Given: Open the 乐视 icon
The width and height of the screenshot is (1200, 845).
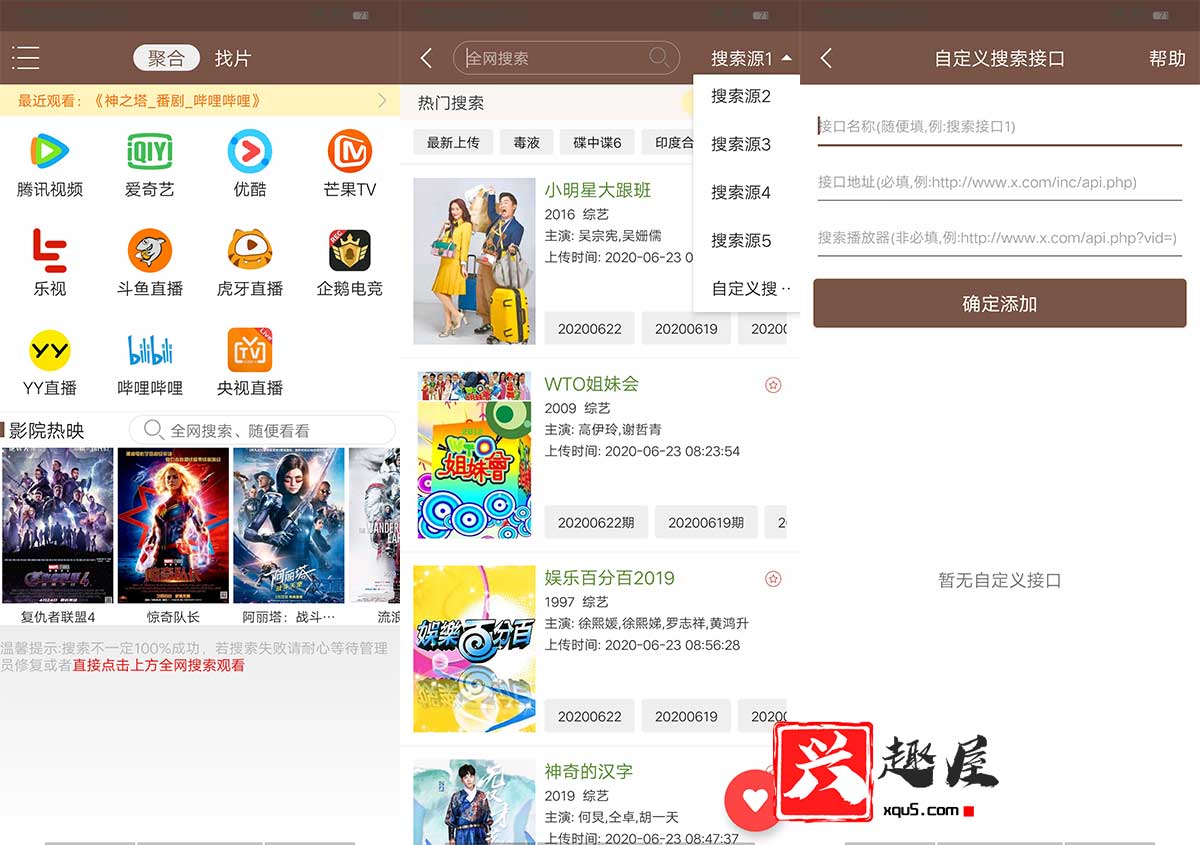Looking at the screenshot, I should [50, 250].
